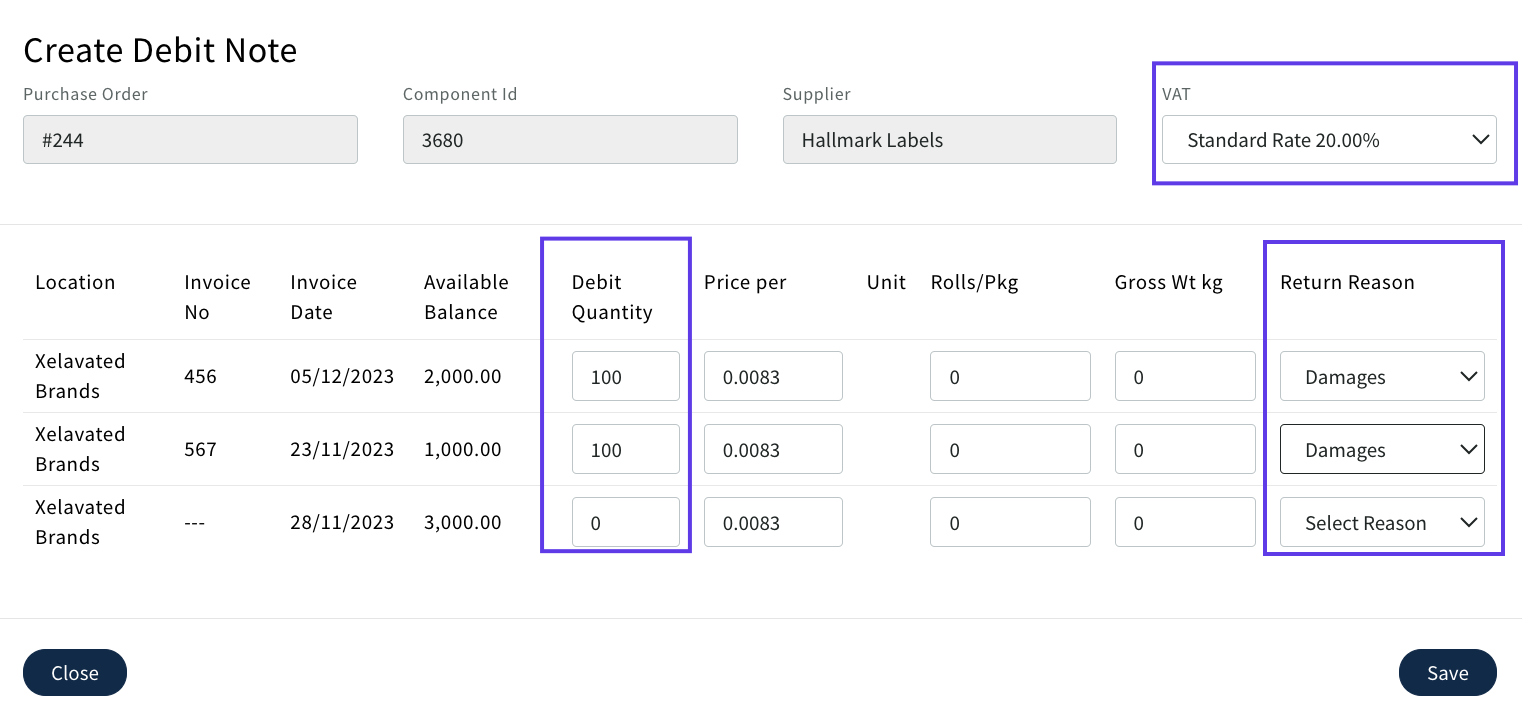
Task: Click Rolls/Pkg field for invoice 456
Action: click(1009, 377)
